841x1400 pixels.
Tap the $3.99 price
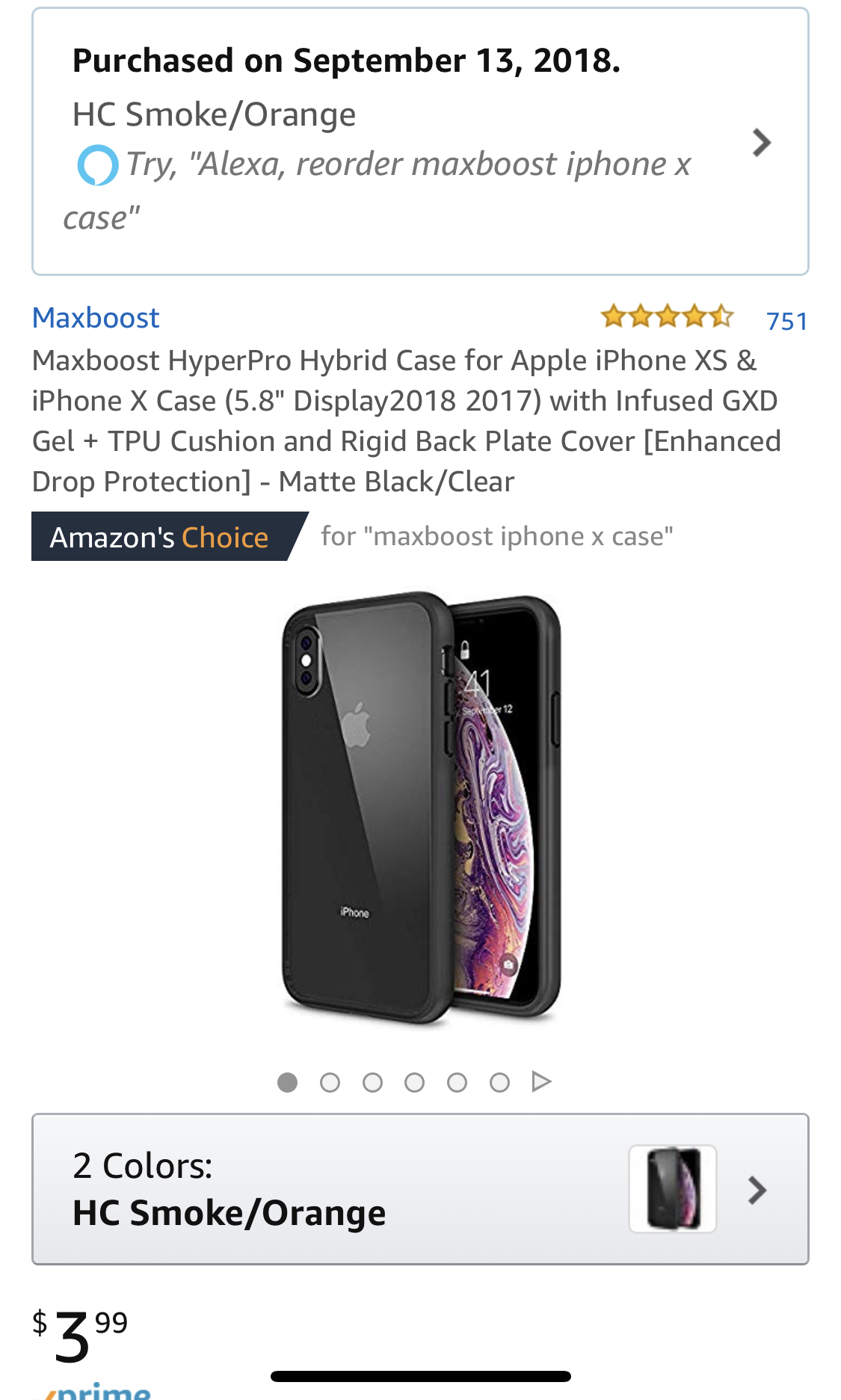point(80,1336)
